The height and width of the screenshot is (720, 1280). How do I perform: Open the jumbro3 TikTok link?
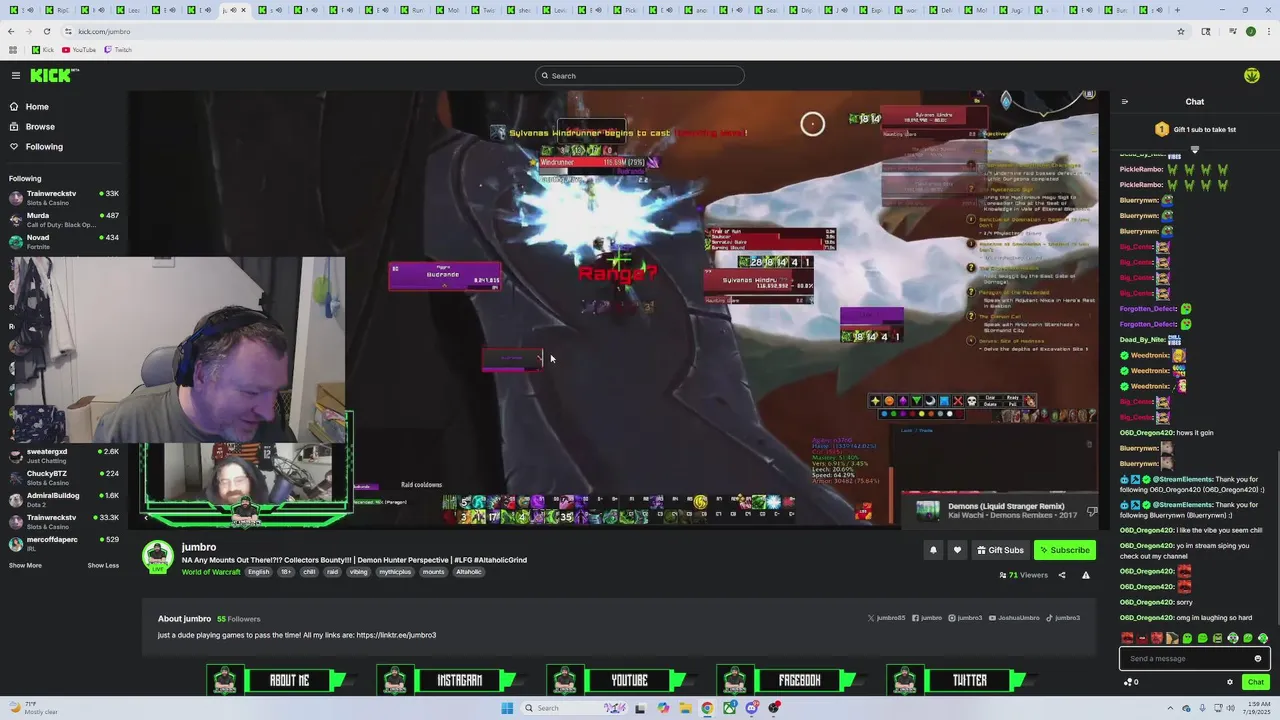click(x=1063, y=618)
